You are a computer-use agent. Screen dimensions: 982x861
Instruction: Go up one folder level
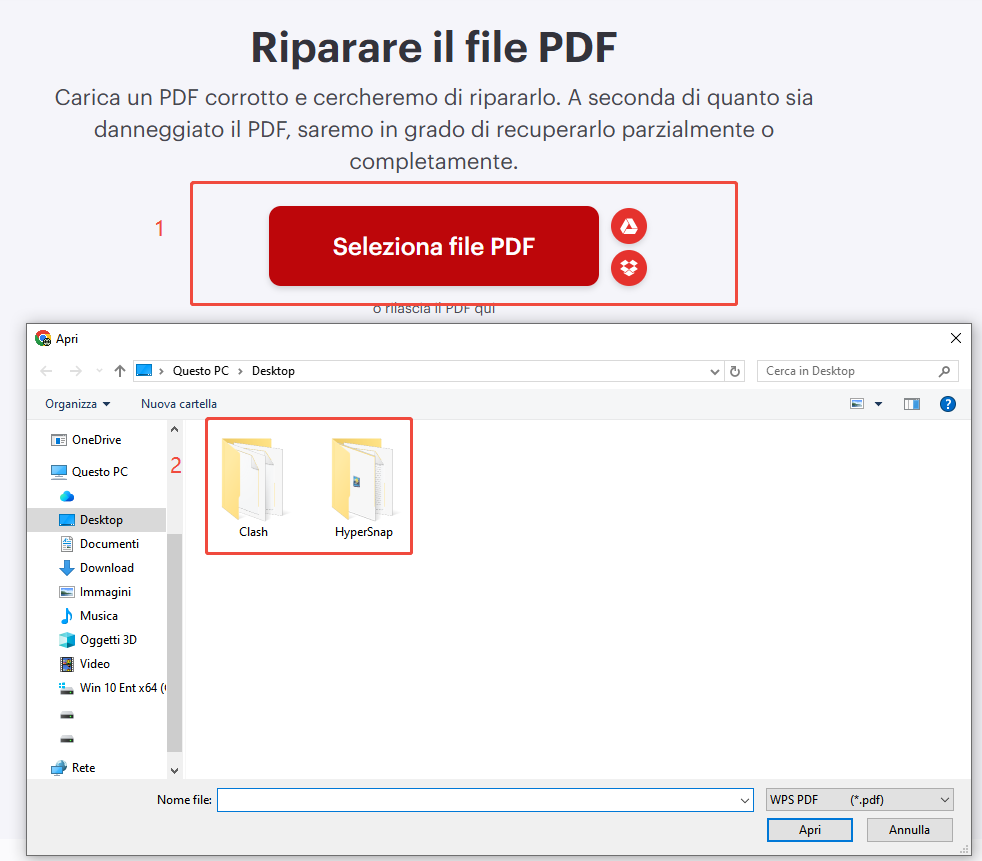point(120,371)
